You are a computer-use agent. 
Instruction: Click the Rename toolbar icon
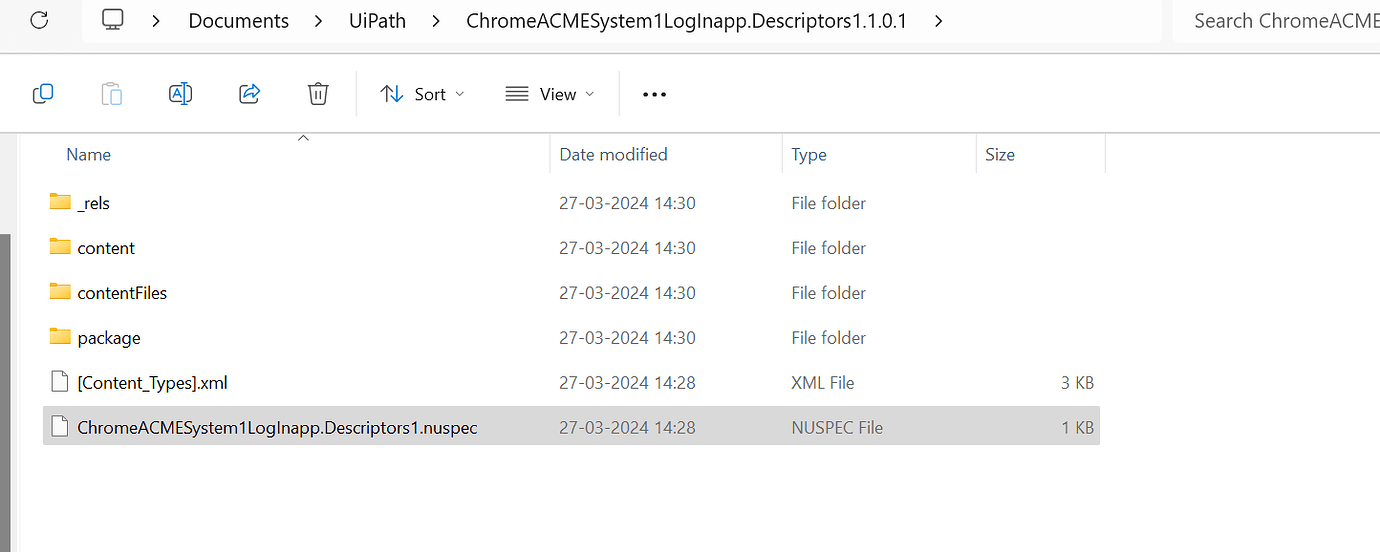tap(180, 94)
